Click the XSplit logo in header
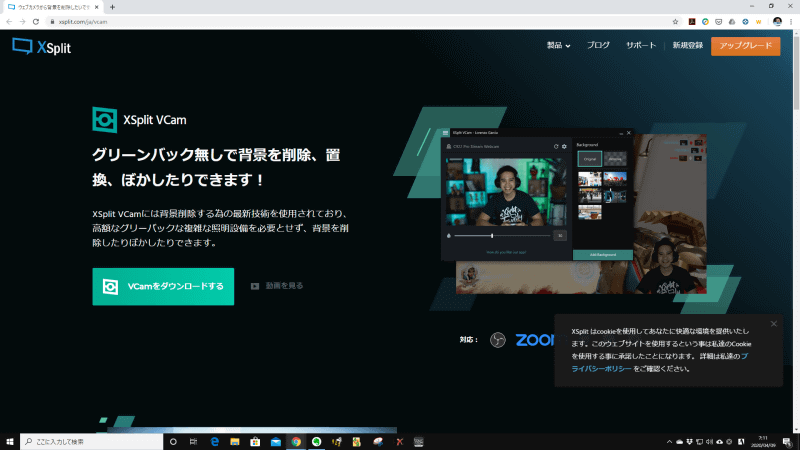The height and width of the screenshot is (450, 800). click(x=42, y=47)
